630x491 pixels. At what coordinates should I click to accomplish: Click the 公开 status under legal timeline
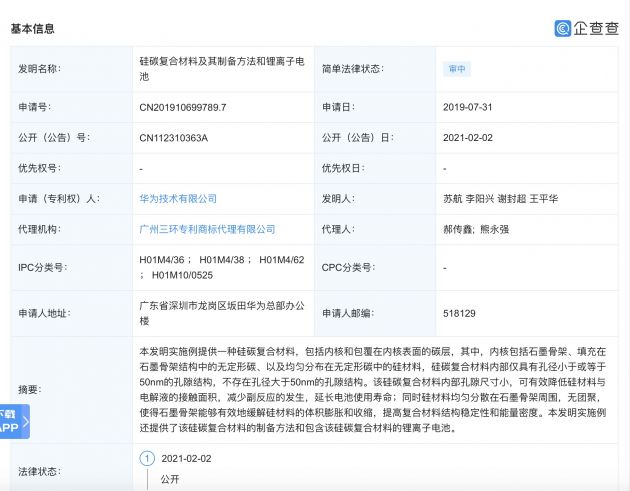click(x=170, y=479)
